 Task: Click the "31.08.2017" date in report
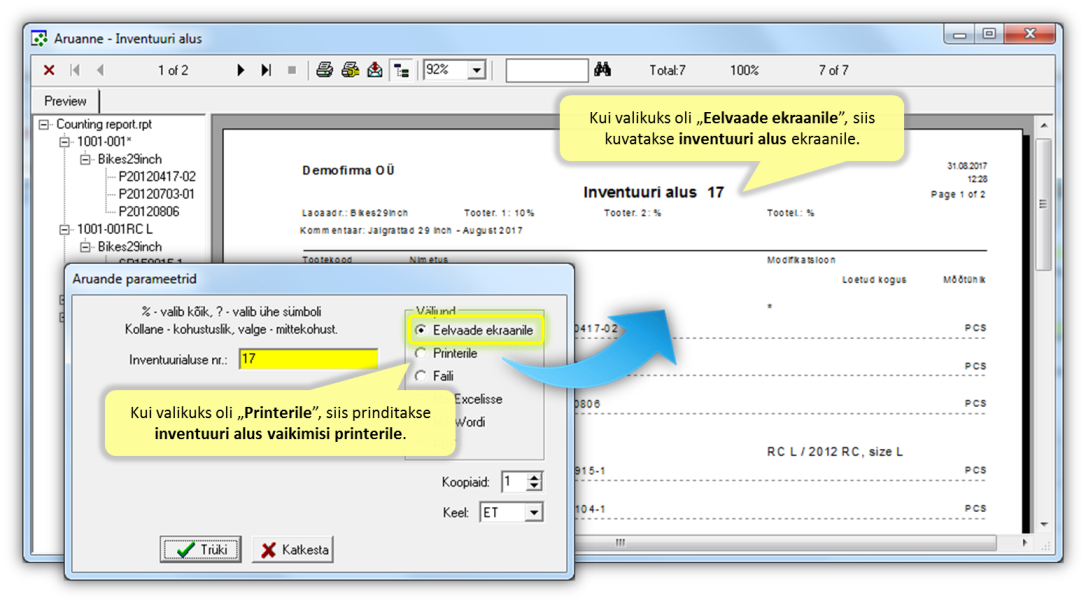[x=967, y=166]
